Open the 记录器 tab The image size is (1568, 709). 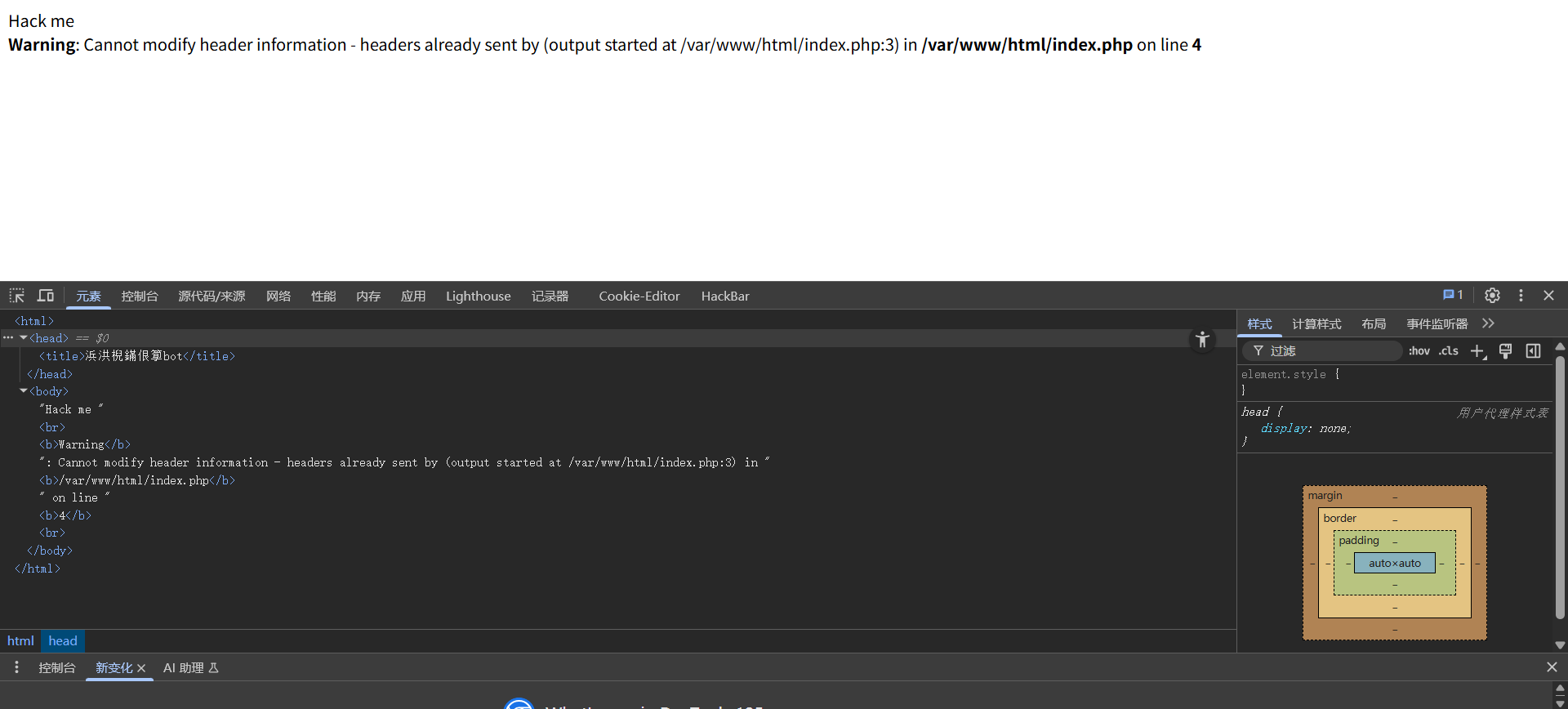click(x=550, y=296)
